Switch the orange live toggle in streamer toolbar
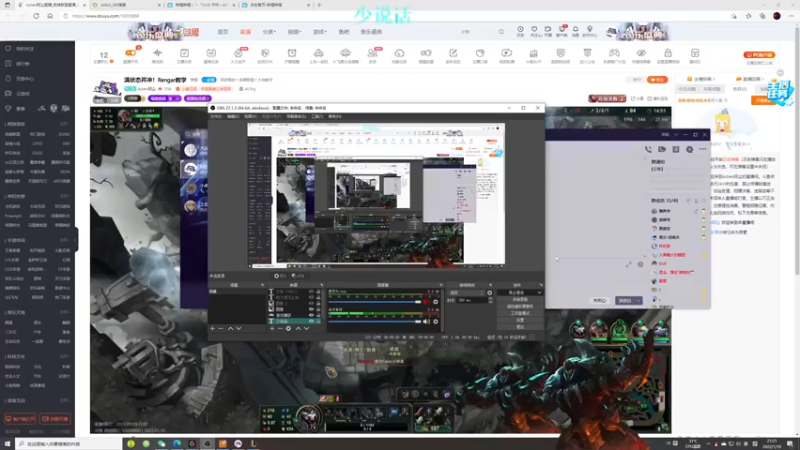Viewport: 800px width, 450px height. [x=131, y=53]
